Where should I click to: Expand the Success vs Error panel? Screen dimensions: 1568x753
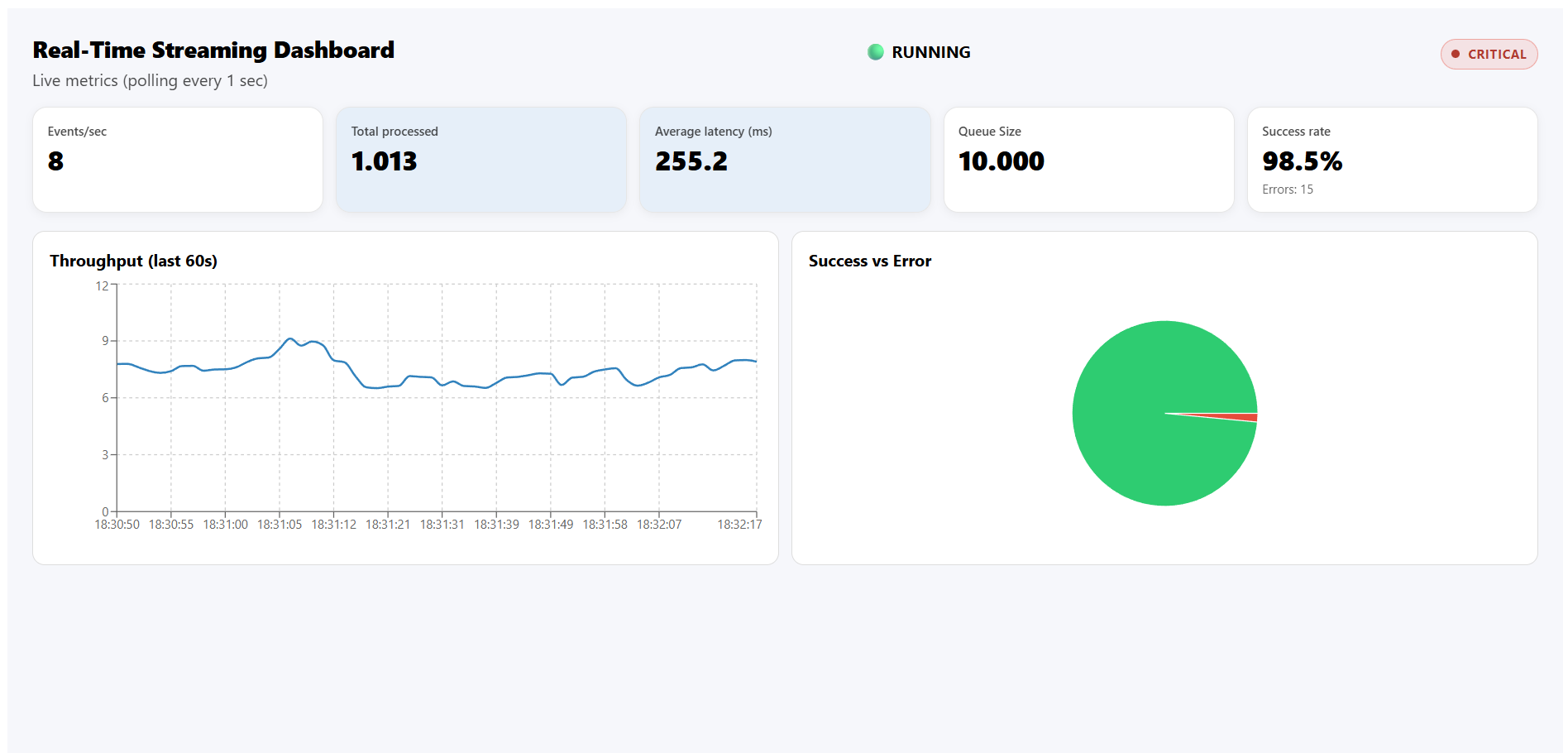click(1164, 396)
